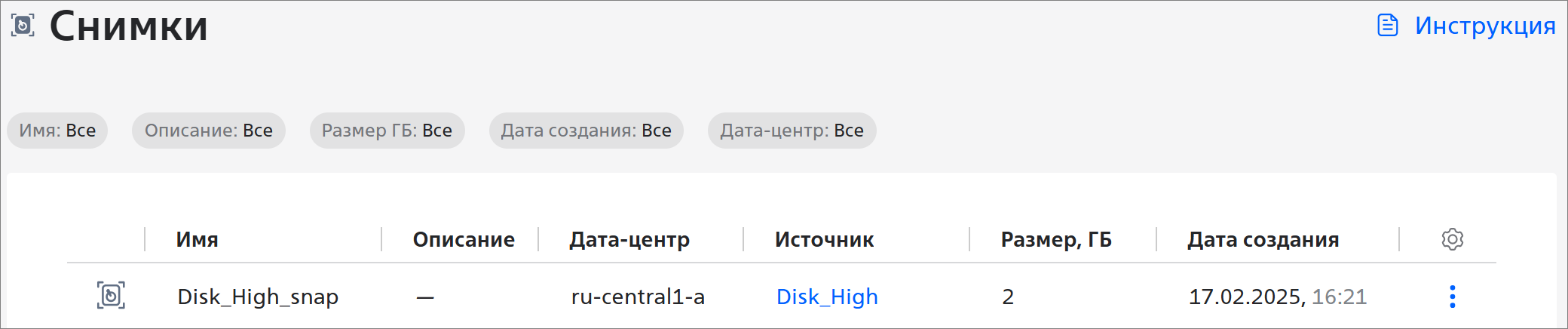Click the Snapshots icon beside the page title
1568x329 pixels.
[23, 26]
